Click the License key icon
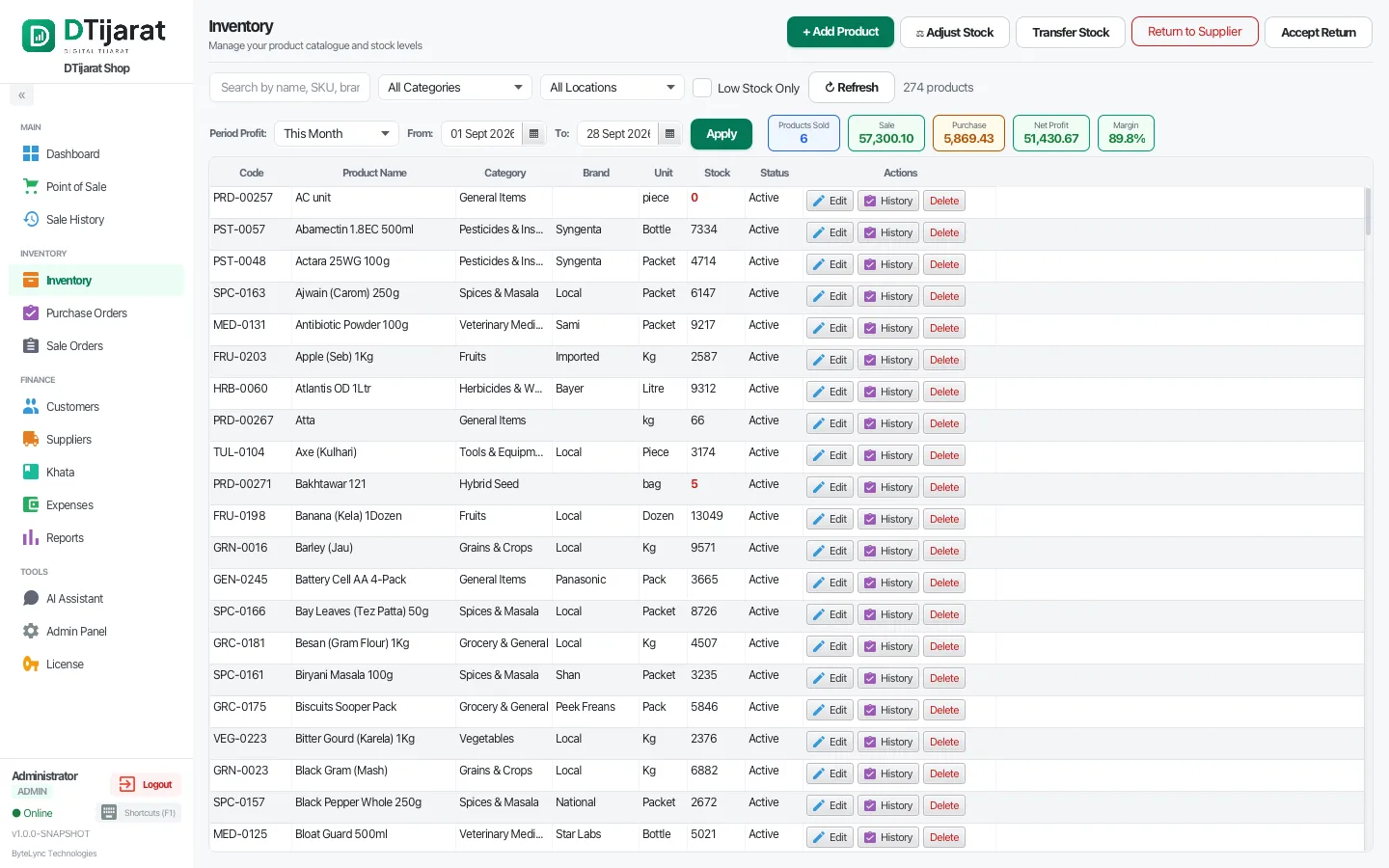Screen dimensions: 1389x868 pos(31,664)
